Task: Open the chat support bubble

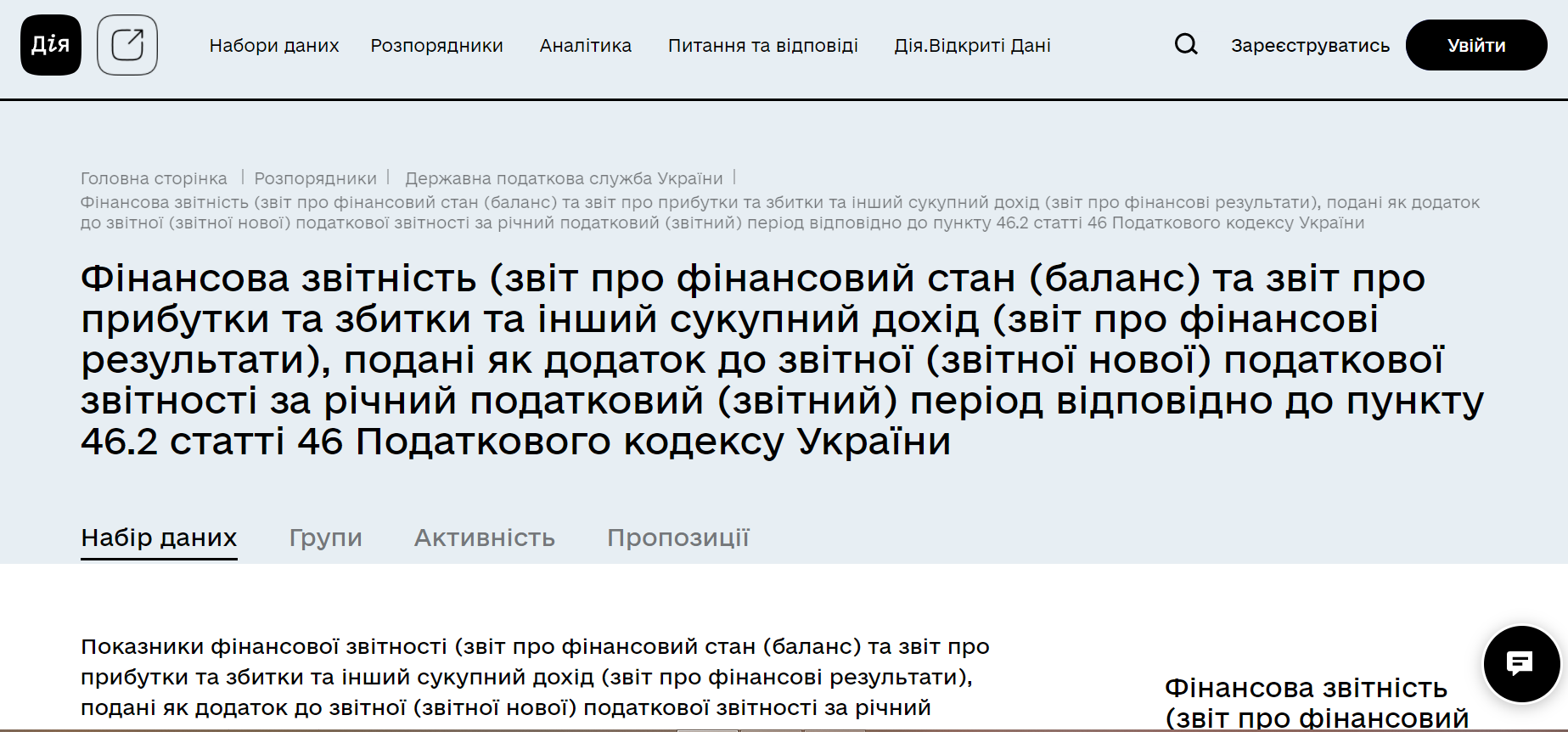Action: [x=1520, y=664]
